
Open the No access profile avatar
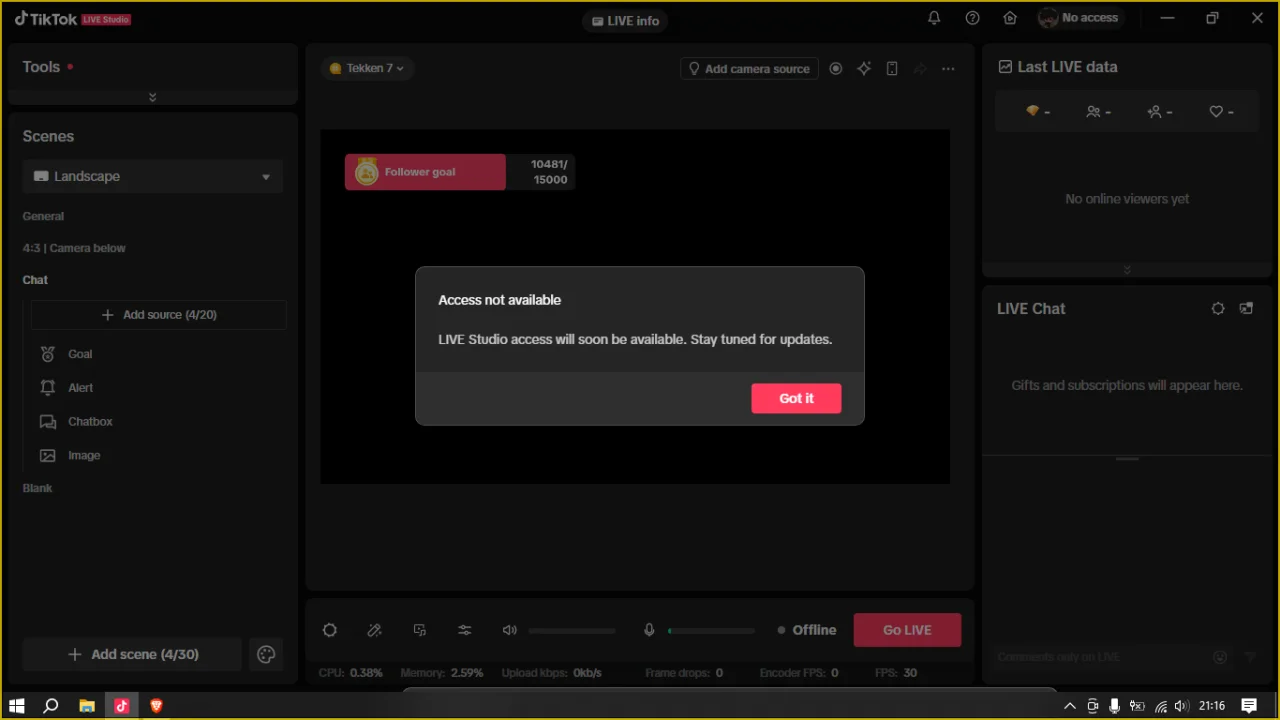[x=1048, y=18]
